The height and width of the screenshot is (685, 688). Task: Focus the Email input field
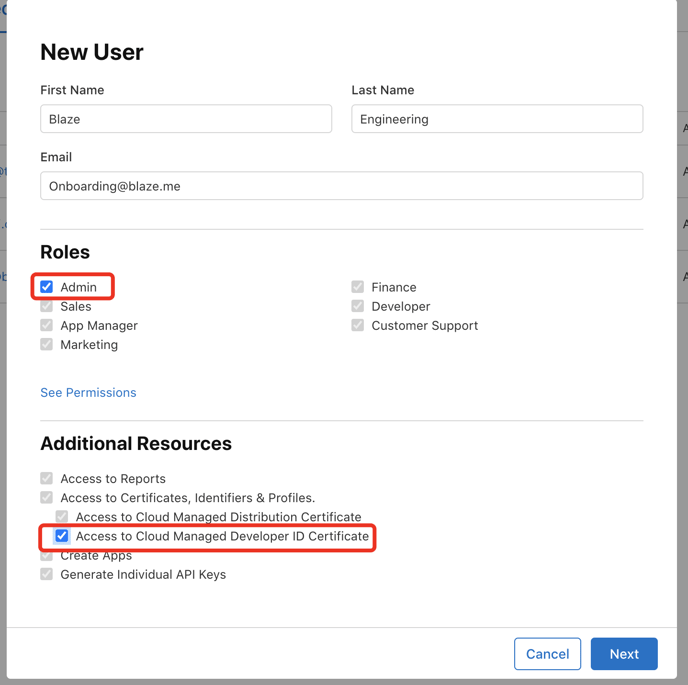(341, 186)
